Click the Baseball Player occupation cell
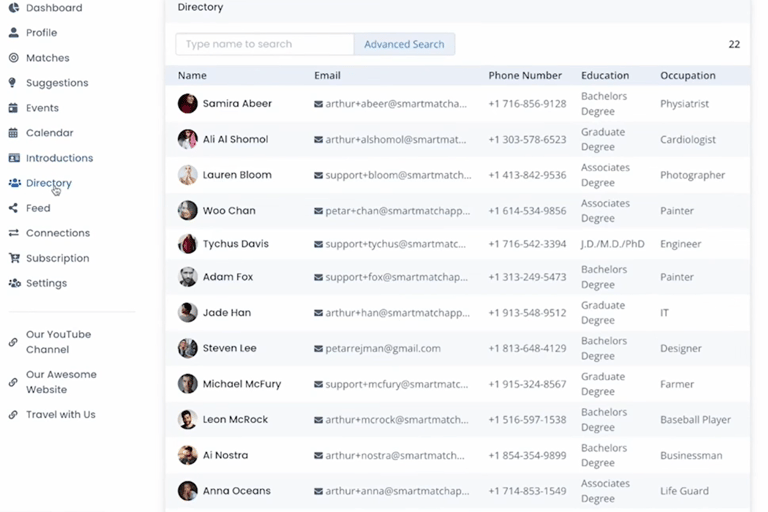Viewport: 768px width, 512px height. (x=695, y=420)
